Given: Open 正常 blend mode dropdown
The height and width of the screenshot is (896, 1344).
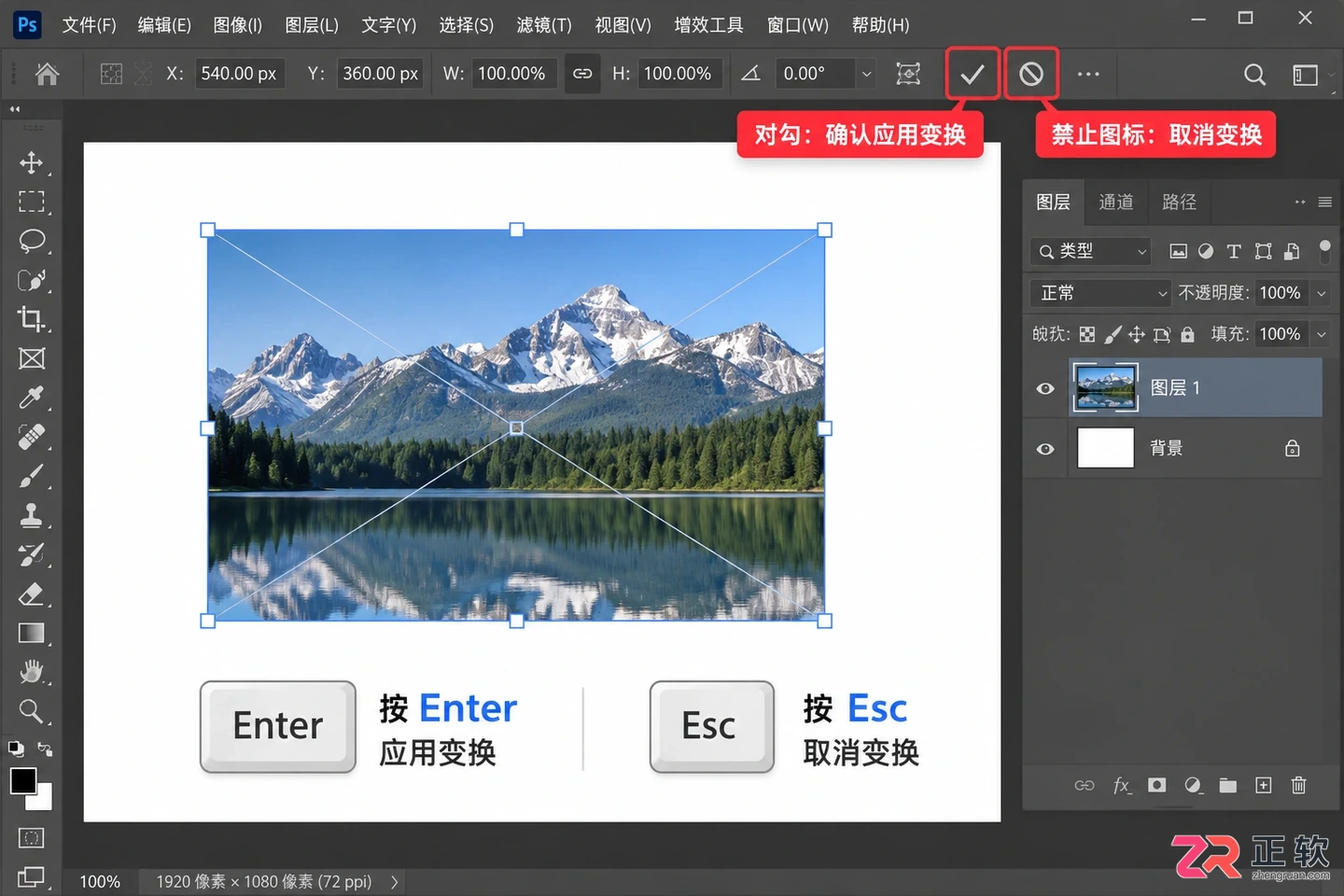Looking at the screenshot, I should tap(1100, 293).
